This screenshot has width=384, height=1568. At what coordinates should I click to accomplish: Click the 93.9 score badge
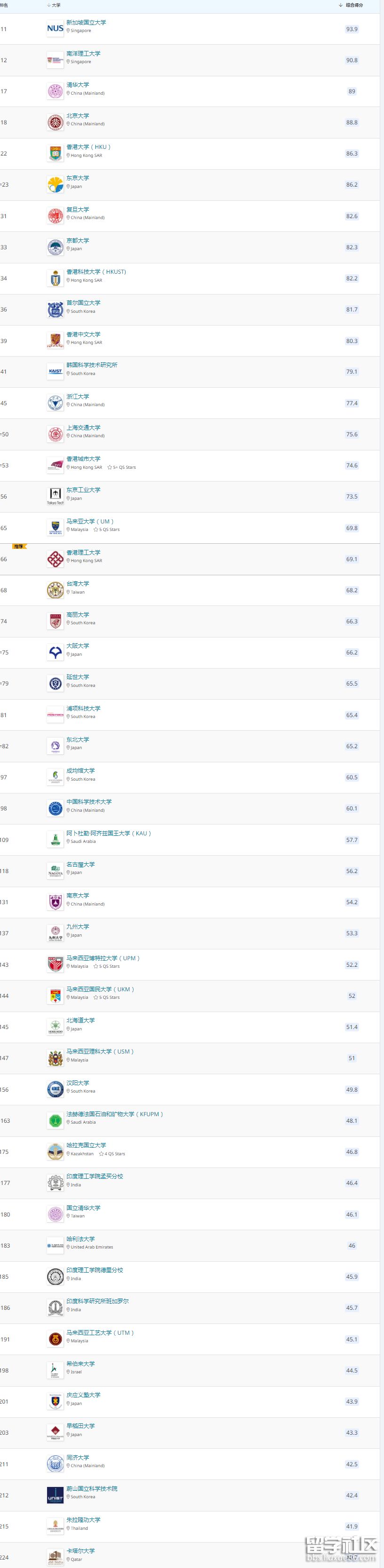[x=352, y=29]
